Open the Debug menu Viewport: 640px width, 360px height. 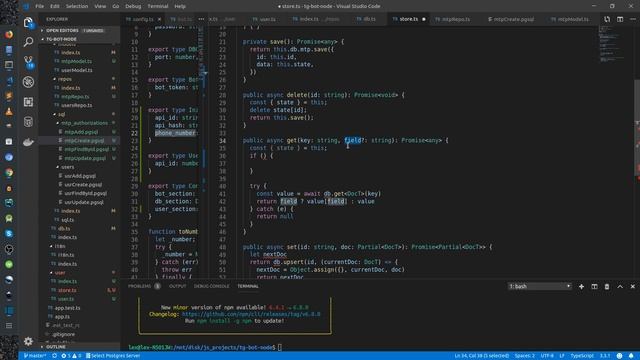(133, 6)
